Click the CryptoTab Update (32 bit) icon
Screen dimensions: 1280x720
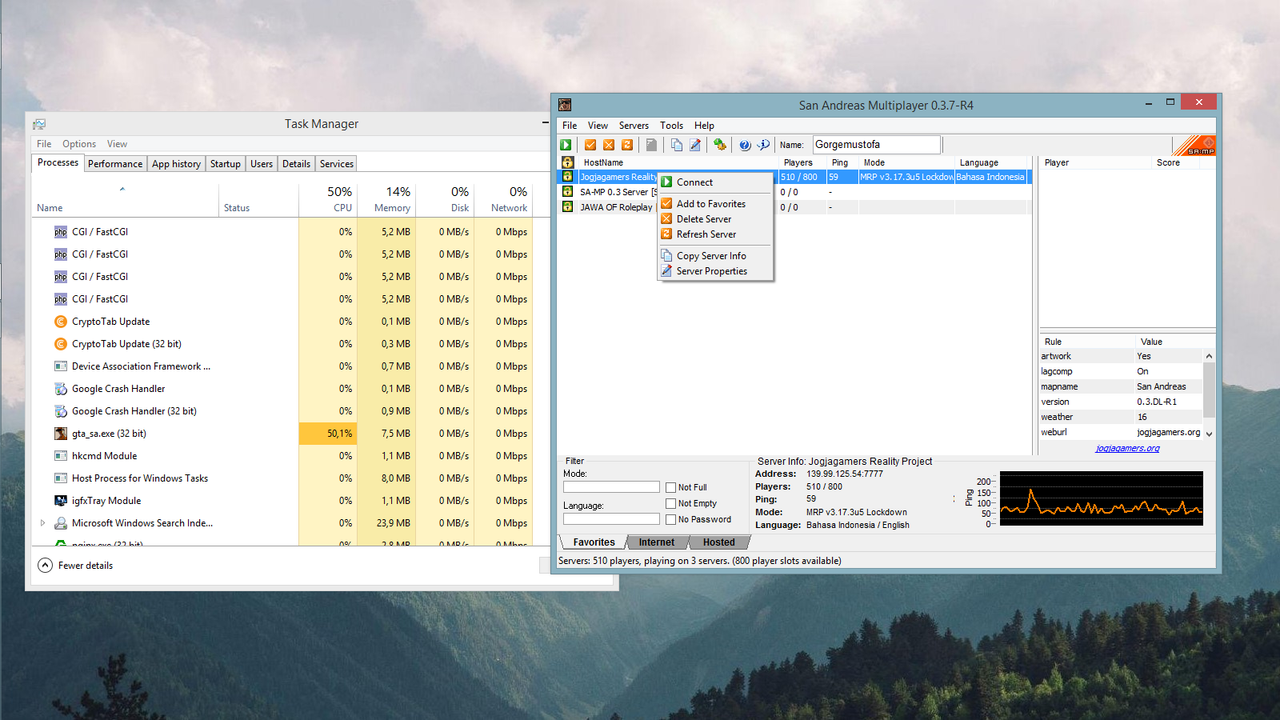point(61,344)
